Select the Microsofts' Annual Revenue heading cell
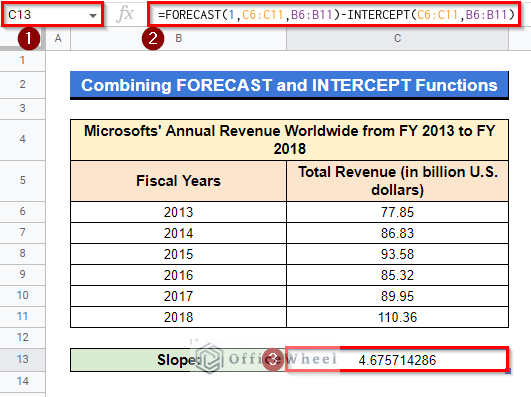531x397 pixels. [x=289, y=140]
